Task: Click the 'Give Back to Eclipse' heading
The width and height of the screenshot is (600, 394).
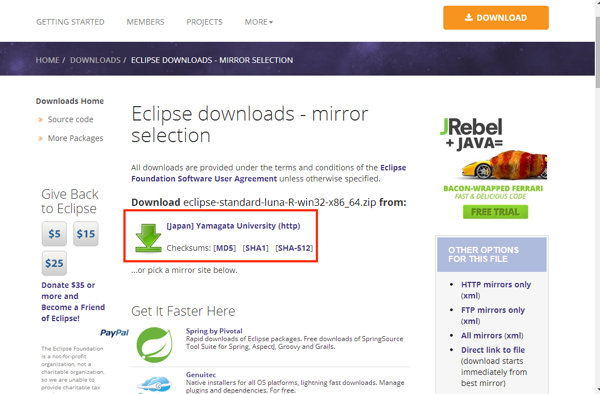Action: pyautogui.click(x=70, y=201)
